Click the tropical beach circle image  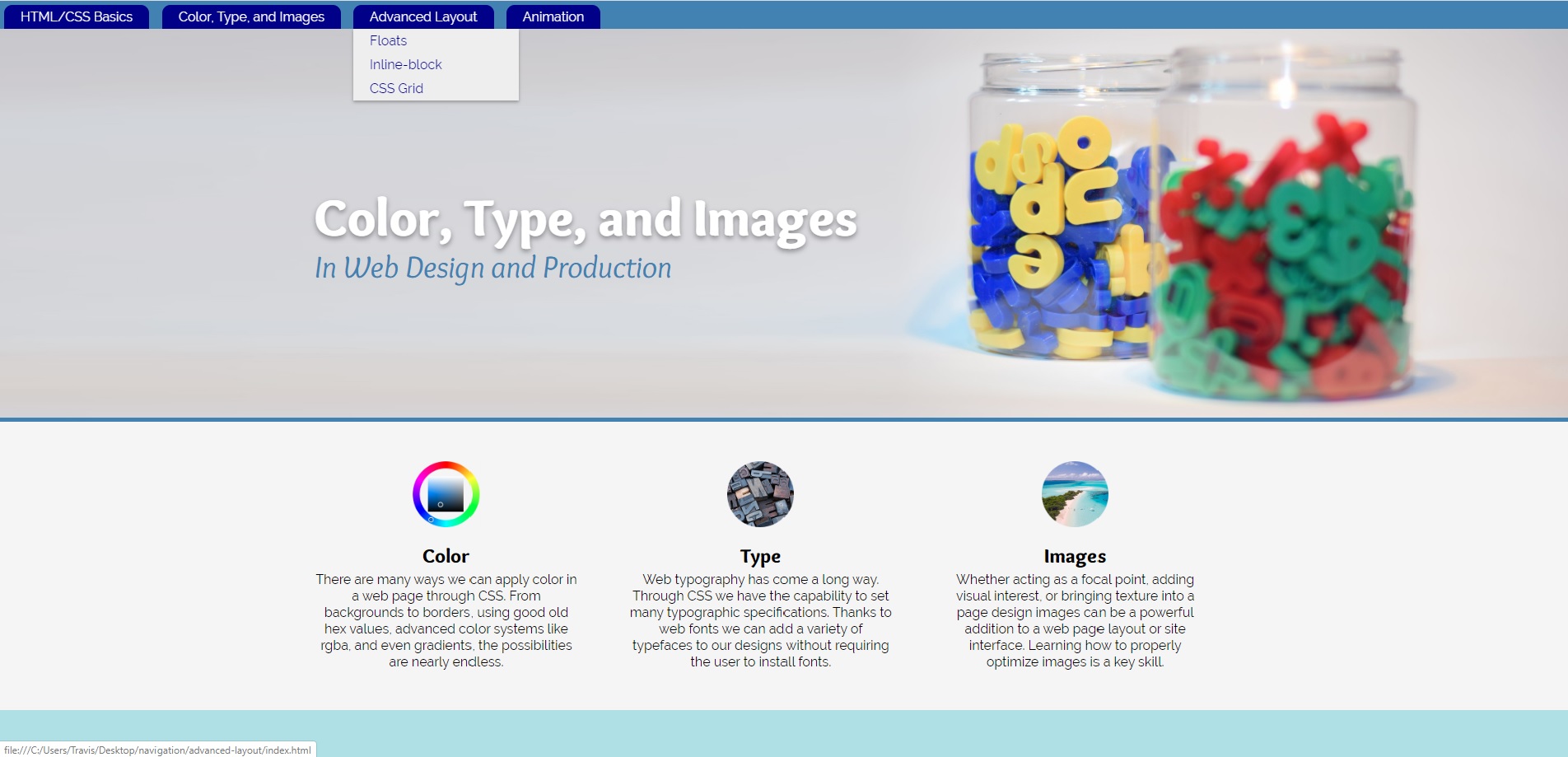click(x=1075, y=494)
